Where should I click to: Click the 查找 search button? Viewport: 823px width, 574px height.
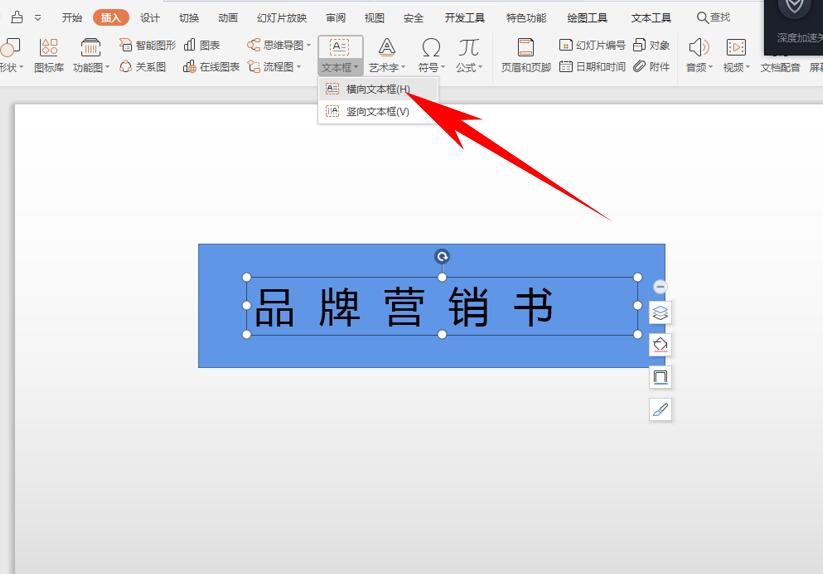(x=713, y=18)
